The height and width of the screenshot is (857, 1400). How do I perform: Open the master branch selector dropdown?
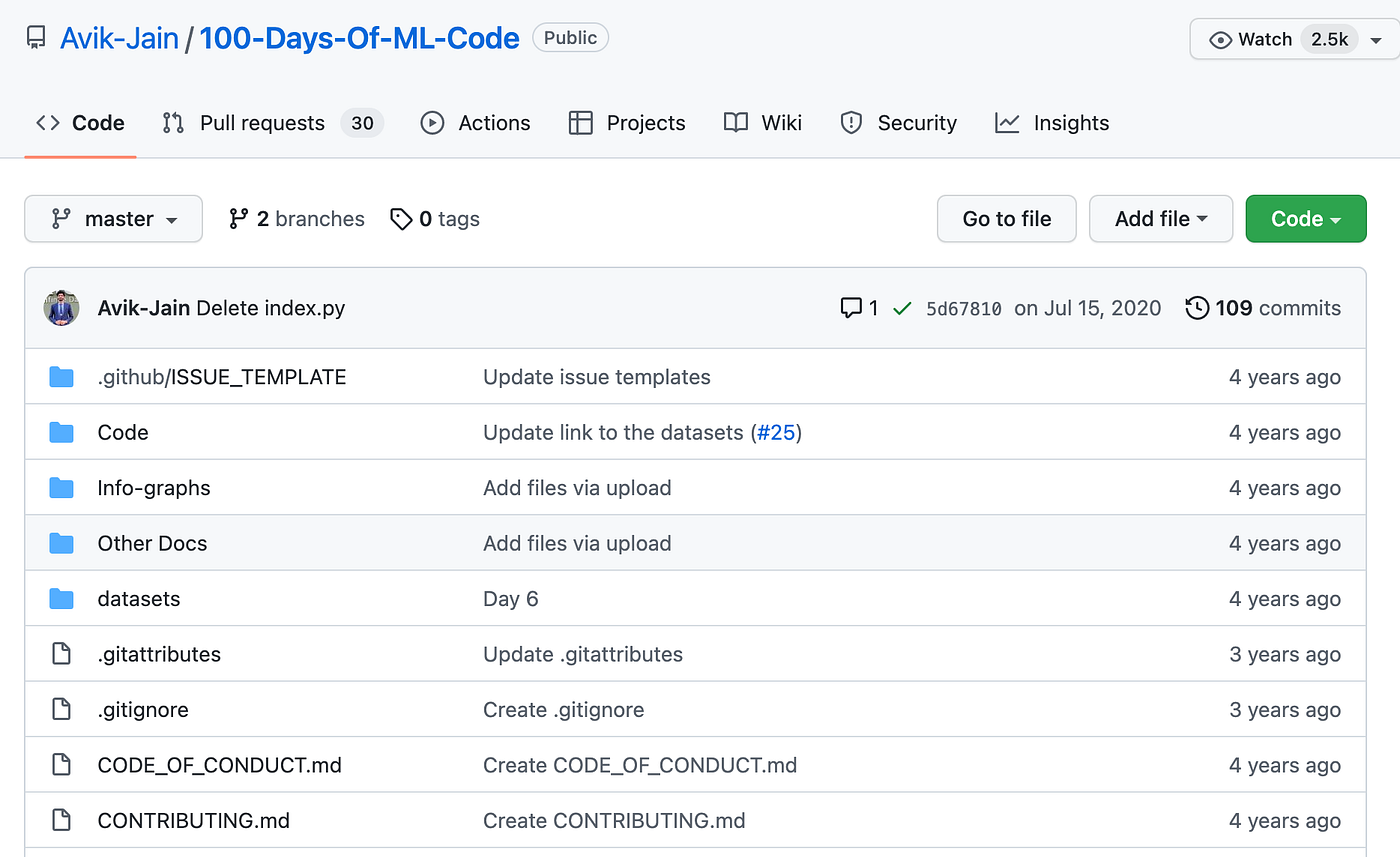(113, 218)
